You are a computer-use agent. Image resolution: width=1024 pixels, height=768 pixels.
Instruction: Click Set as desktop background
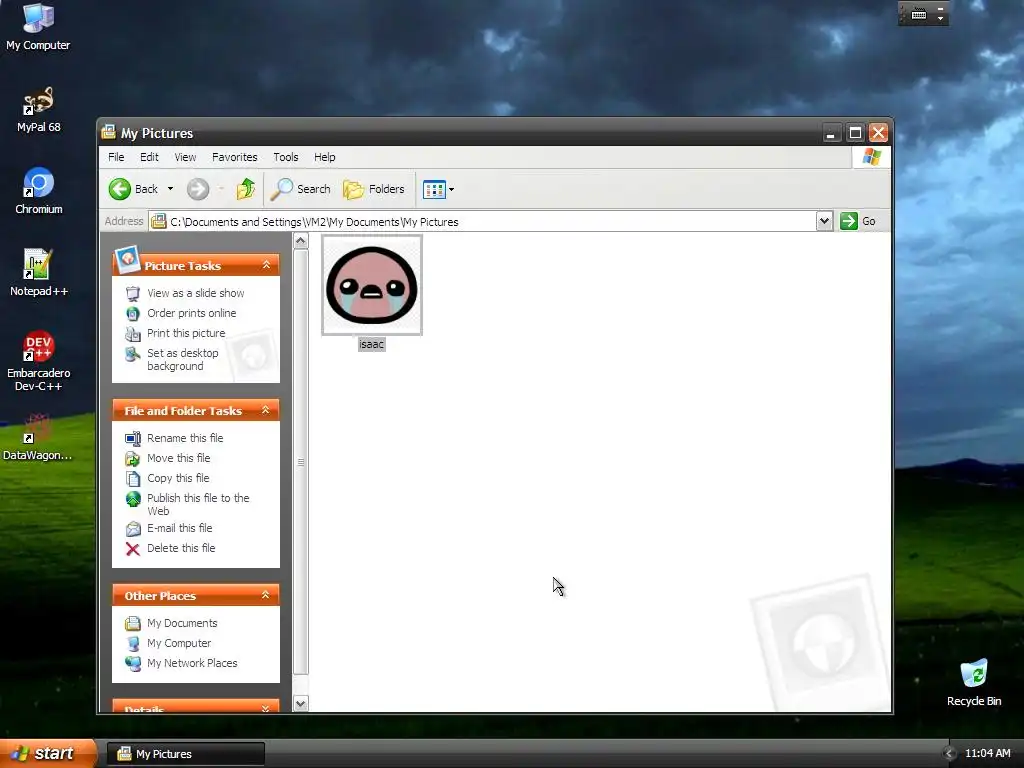click(x=183, y=359)
